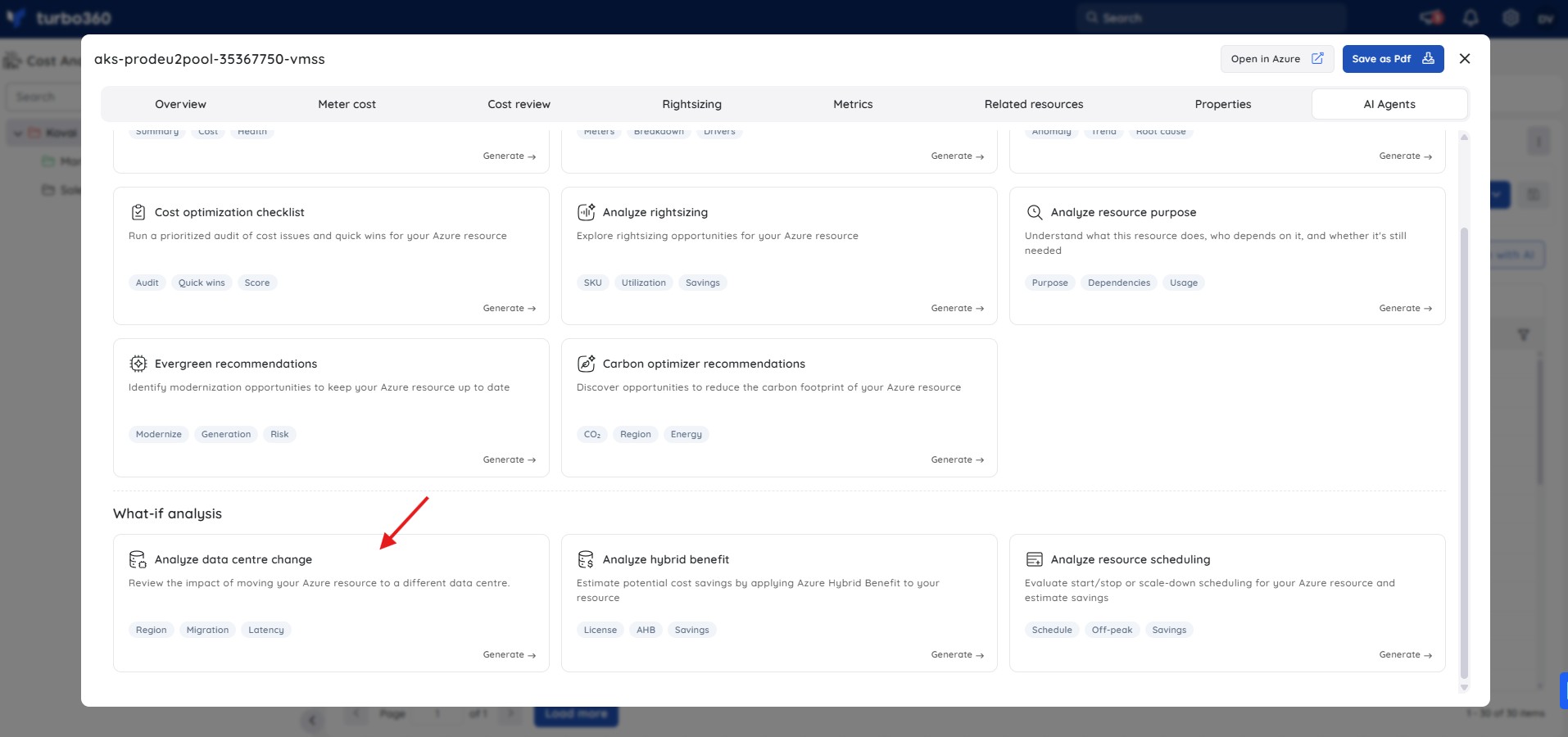
Task: Click the CO₂ tag chip
Action: click(592, 434)
